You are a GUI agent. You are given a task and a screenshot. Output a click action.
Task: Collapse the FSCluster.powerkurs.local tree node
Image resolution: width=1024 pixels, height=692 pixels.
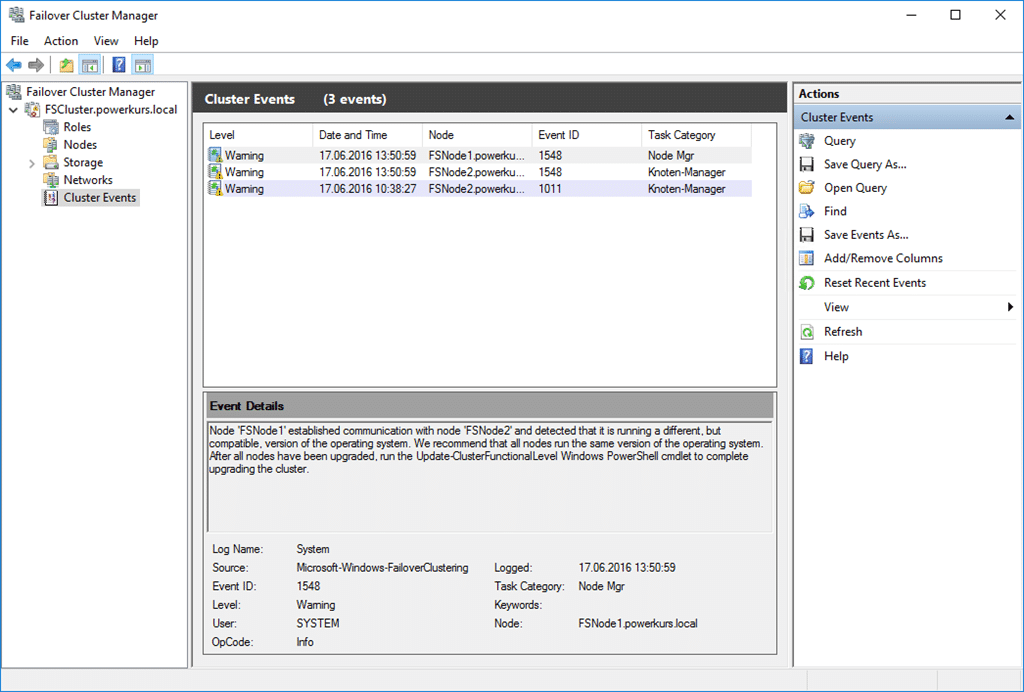[x=13, y=110]
